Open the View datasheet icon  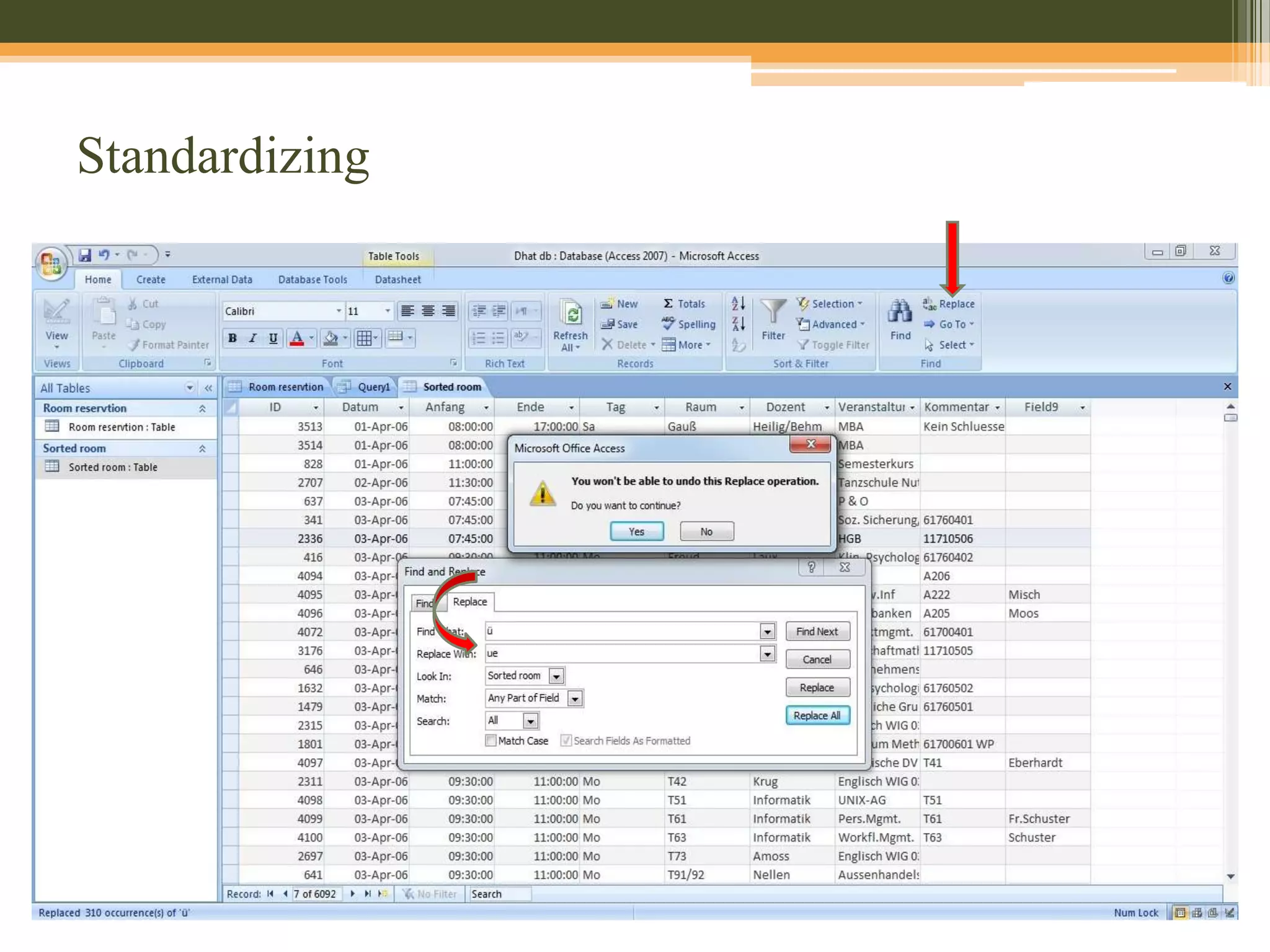tap(56, 312)
